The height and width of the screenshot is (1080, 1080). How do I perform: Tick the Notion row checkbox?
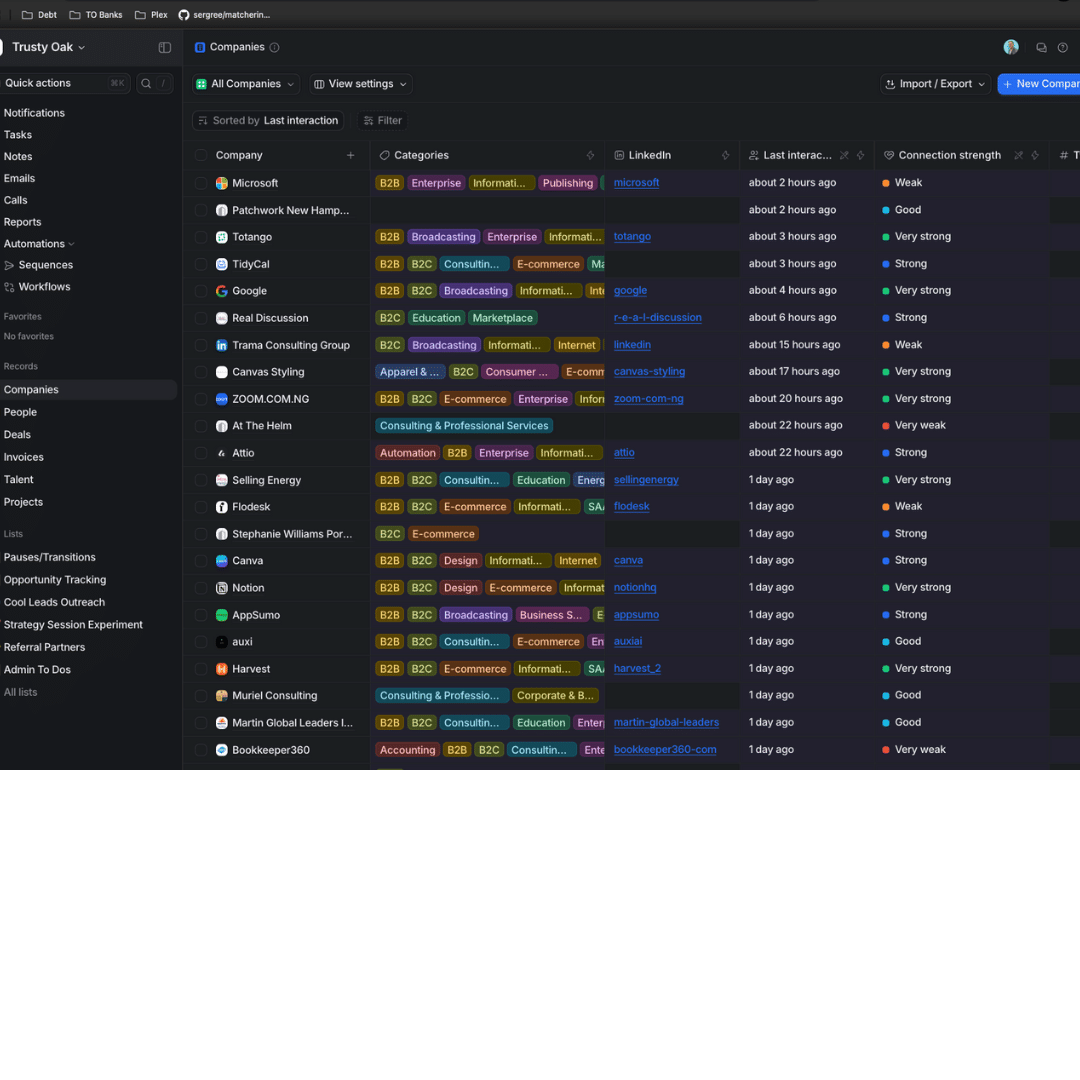[201, 588]
